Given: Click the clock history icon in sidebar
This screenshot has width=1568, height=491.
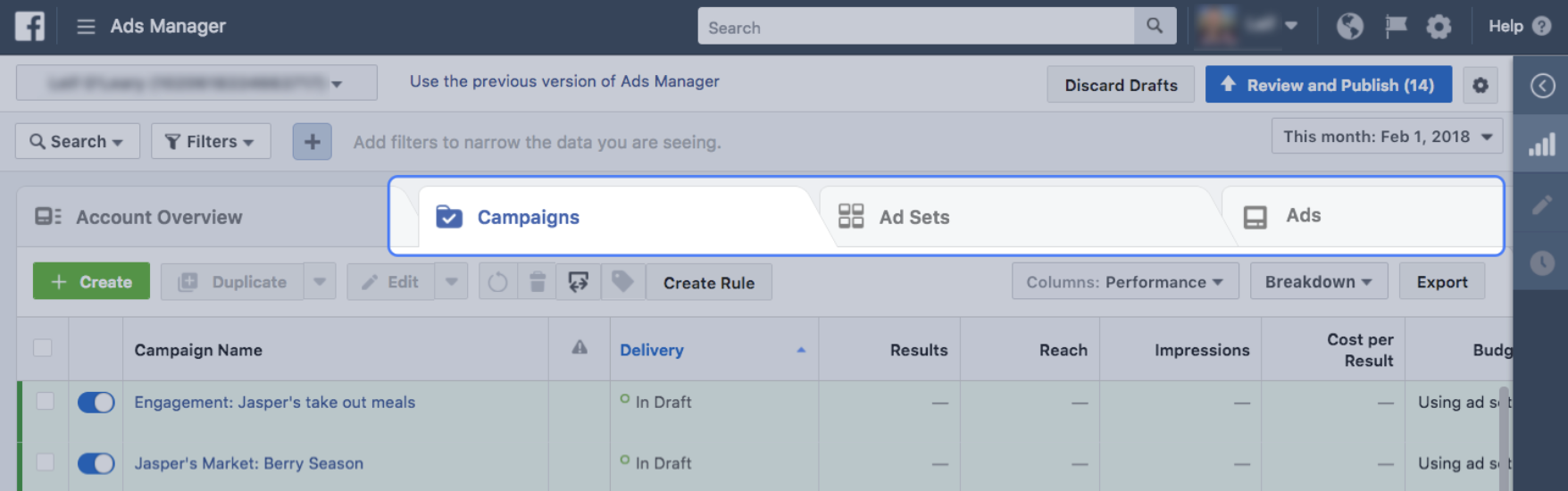Looking at the screenshot, I should tap(1541, 262).
